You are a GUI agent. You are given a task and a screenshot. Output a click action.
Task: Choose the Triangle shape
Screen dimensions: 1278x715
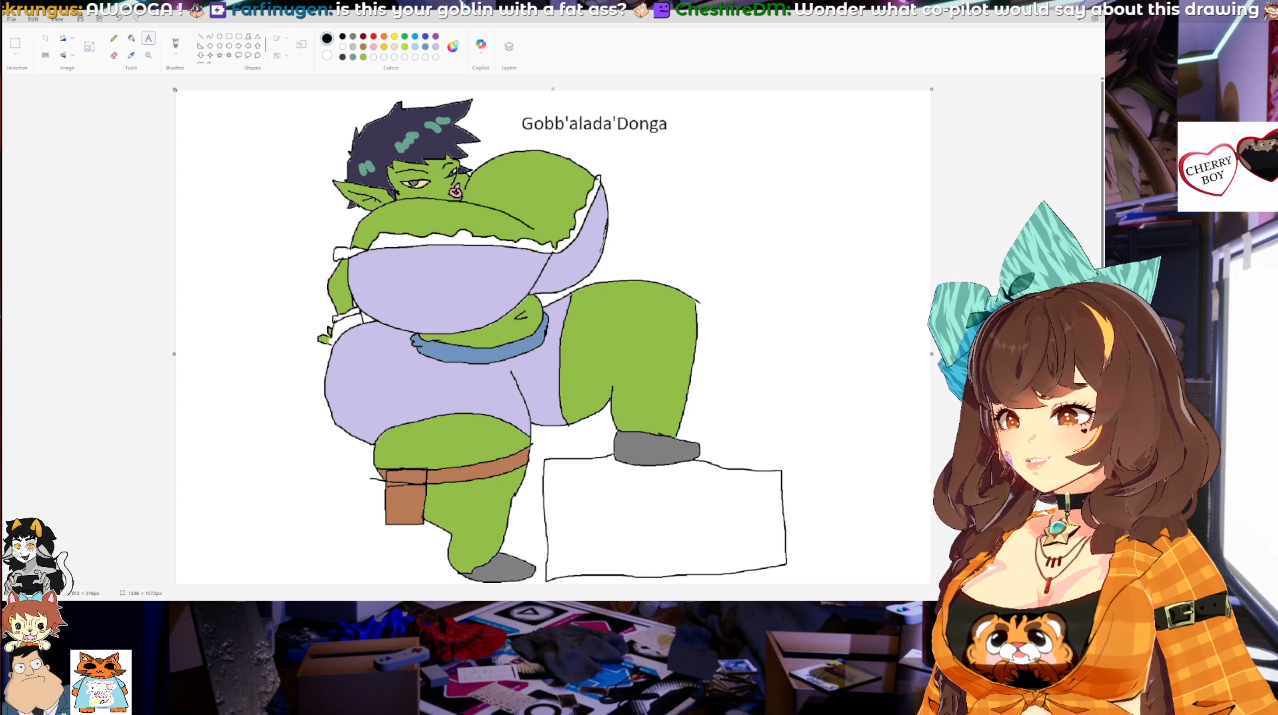click(x=258, y=36)
